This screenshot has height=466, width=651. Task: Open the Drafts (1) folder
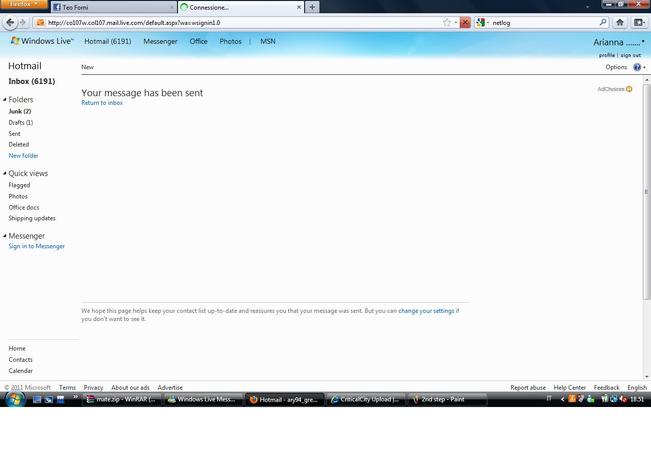coord(21,123)
